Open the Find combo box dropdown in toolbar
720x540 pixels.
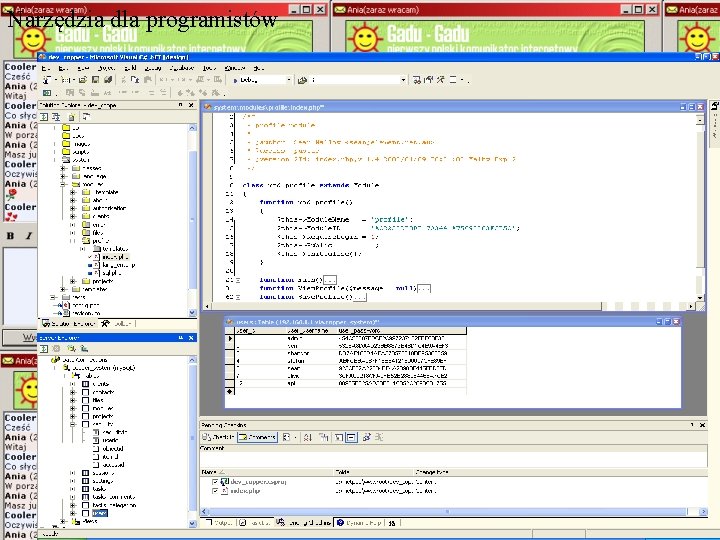point(403,80)
